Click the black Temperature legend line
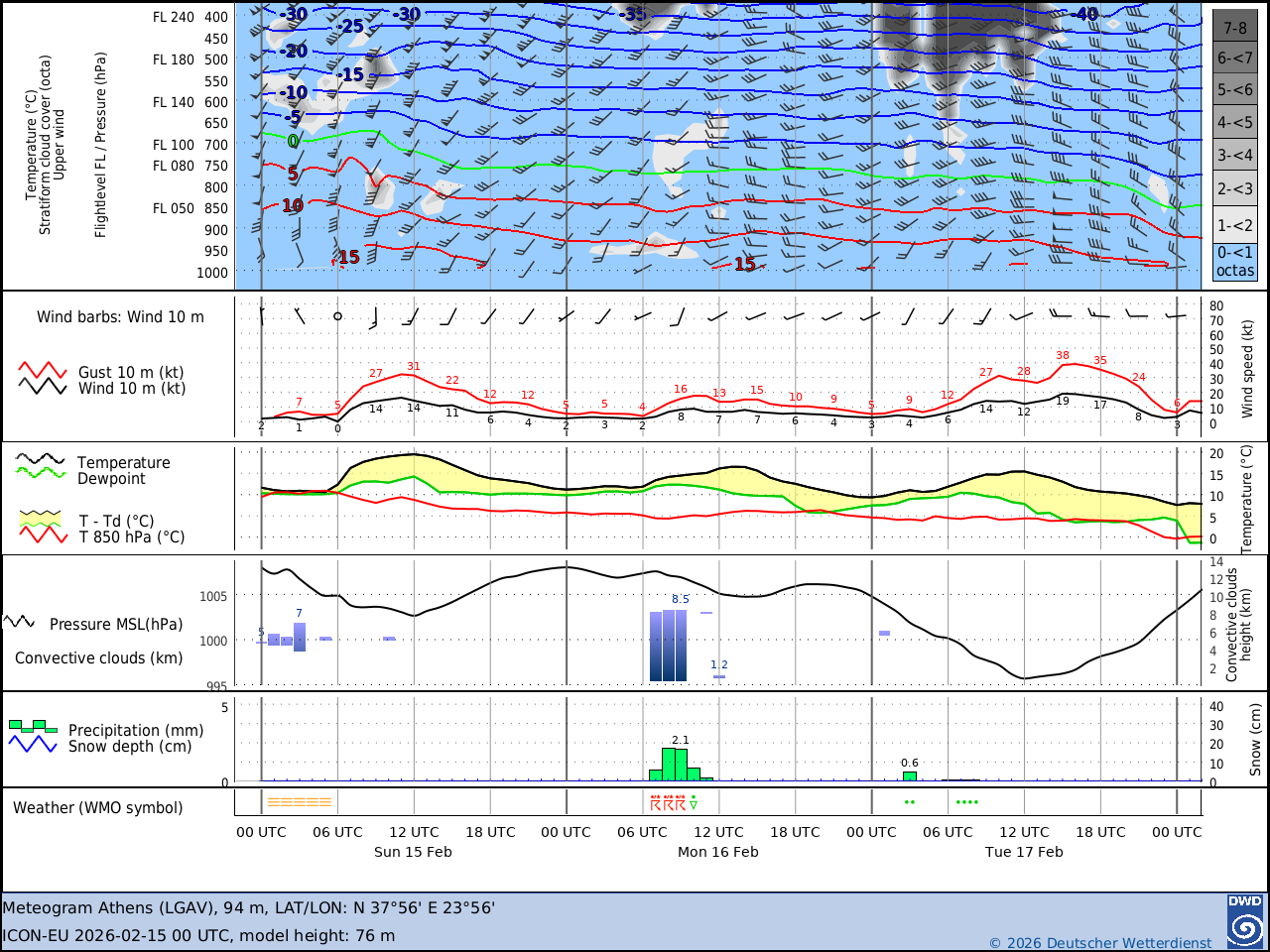The height and width of the screenshot is (952, 1270). (x=40, y=460)
